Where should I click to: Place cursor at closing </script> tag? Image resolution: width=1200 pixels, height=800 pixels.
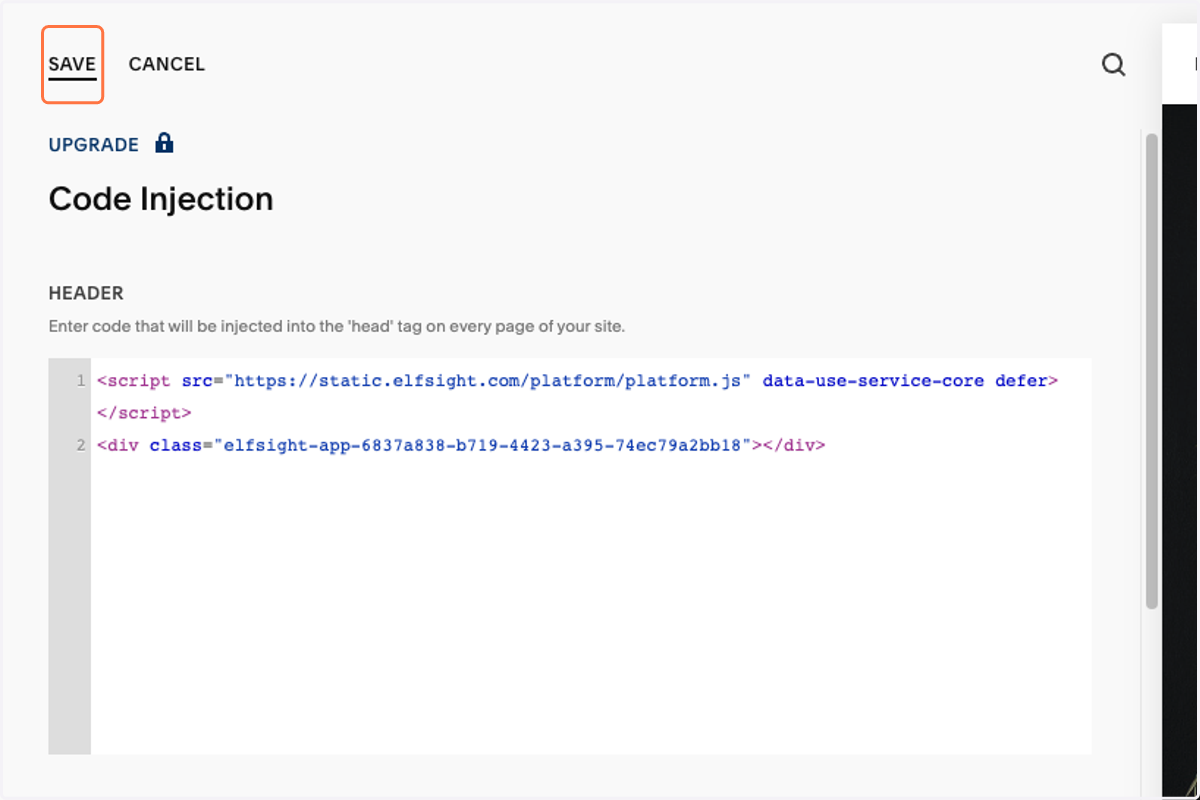pyautogui.click(x=144, y=413)
